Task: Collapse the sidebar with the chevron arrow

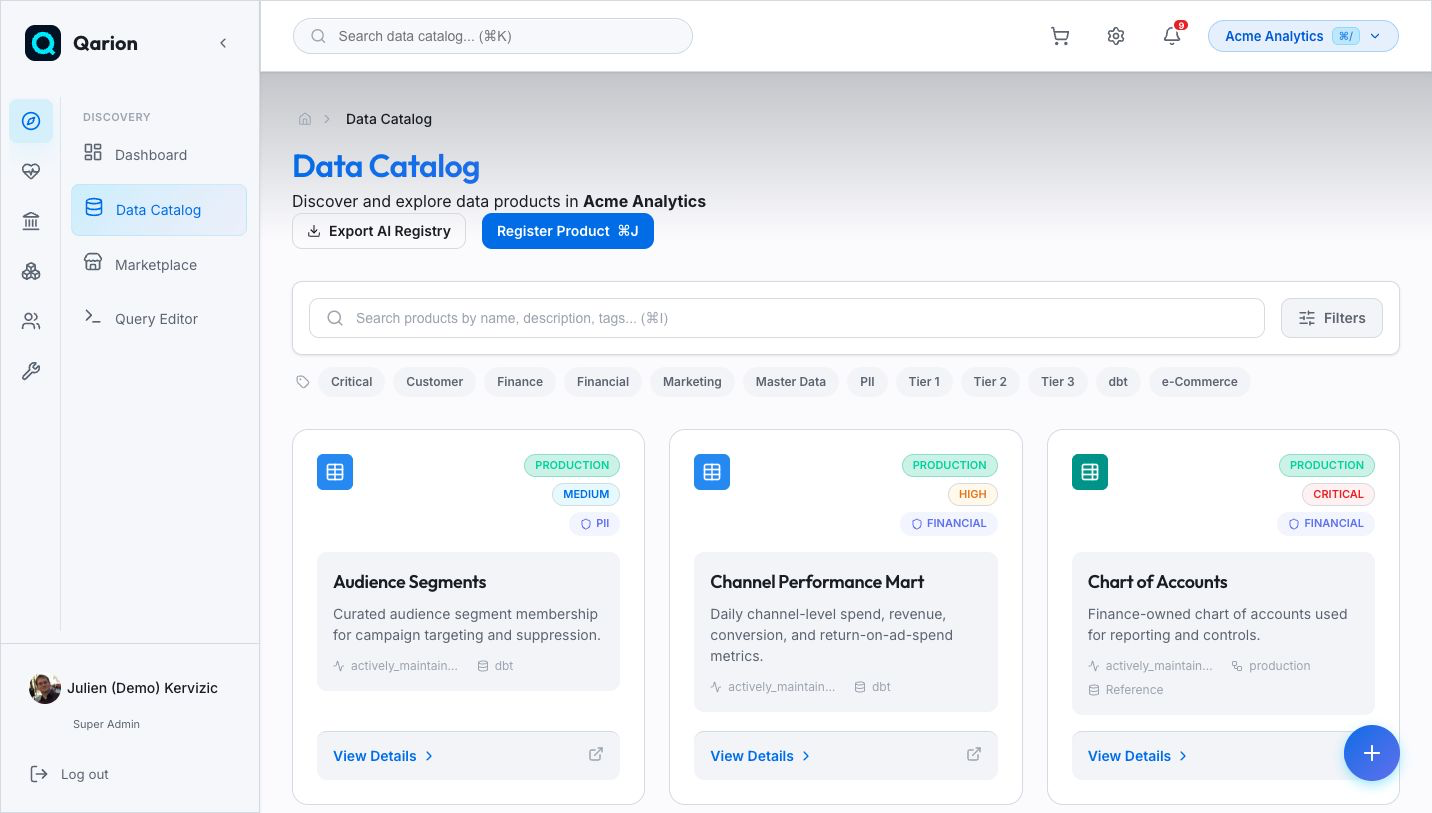Action: [x=223, y=43]
